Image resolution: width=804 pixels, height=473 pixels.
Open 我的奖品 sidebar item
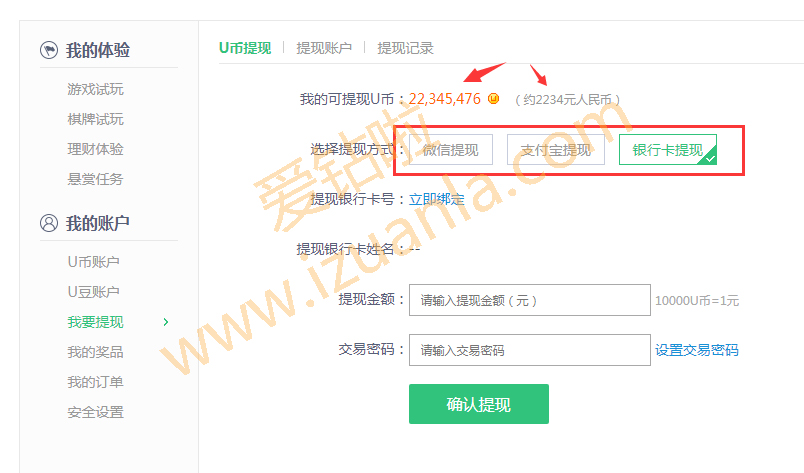pos(95,352)
